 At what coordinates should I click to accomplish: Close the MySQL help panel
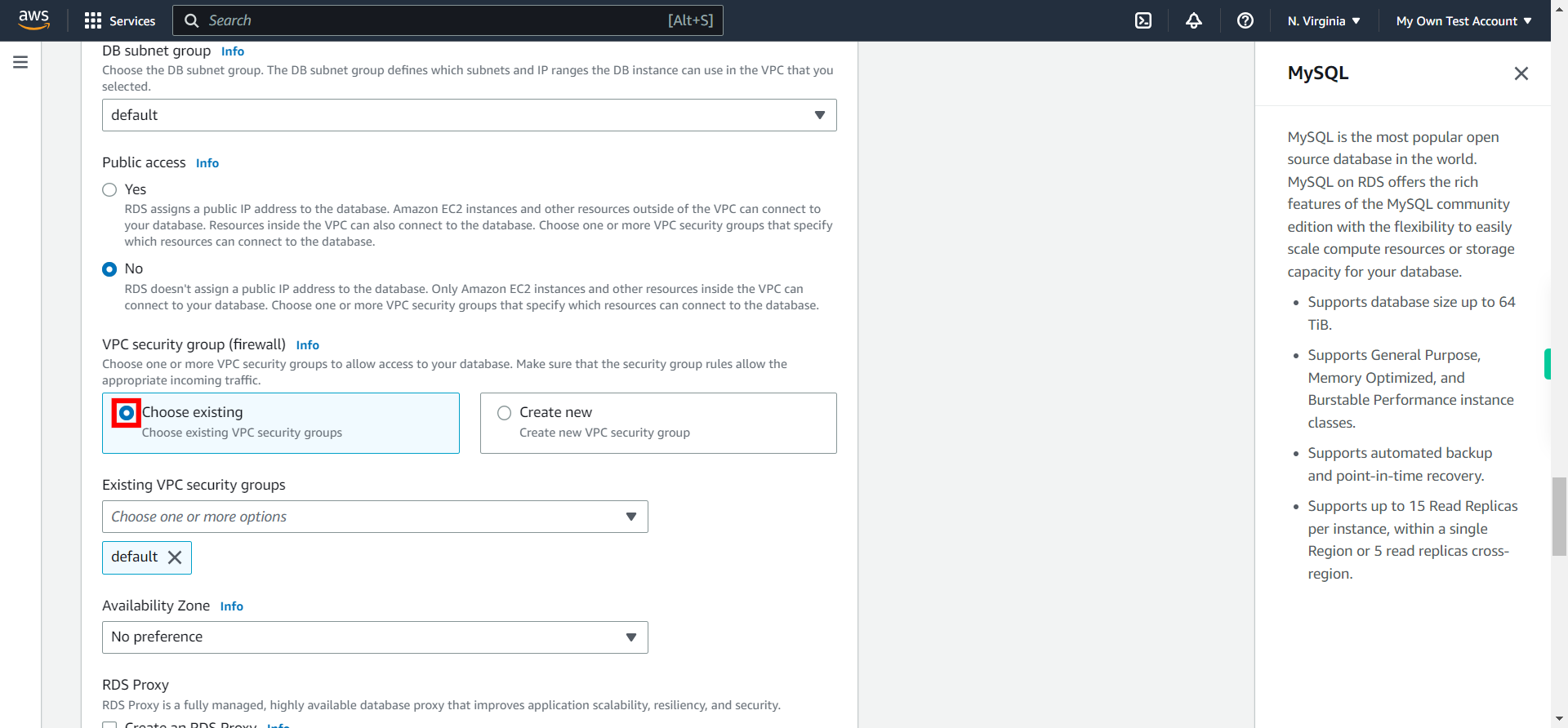(x=1521, y=73)
